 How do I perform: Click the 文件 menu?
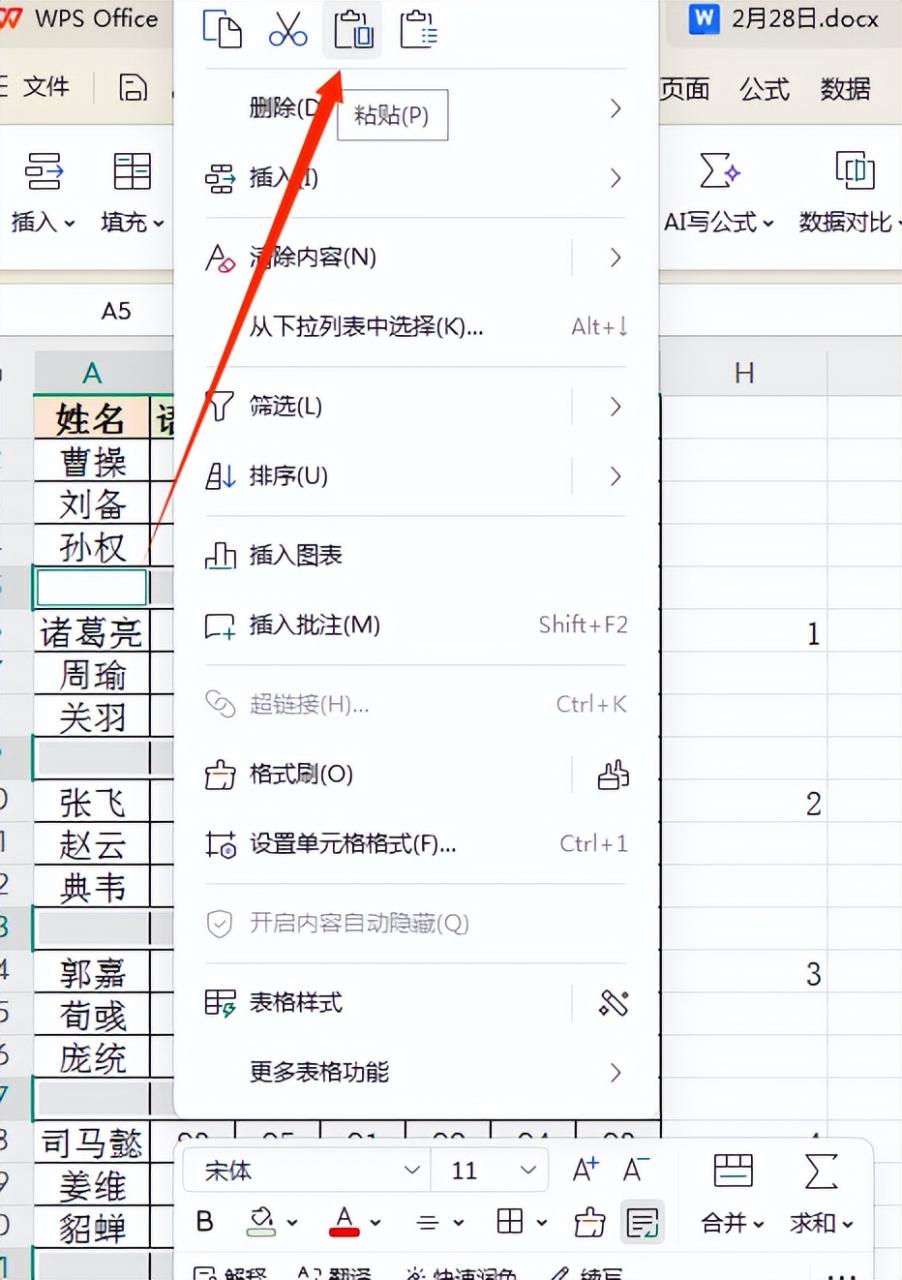click(46, 87)
